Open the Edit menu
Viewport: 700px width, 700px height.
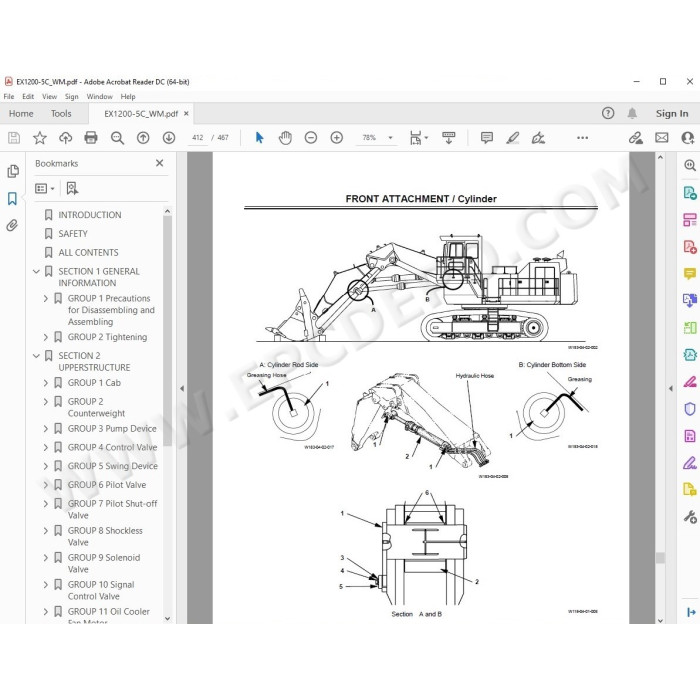(x=28, y=96)
